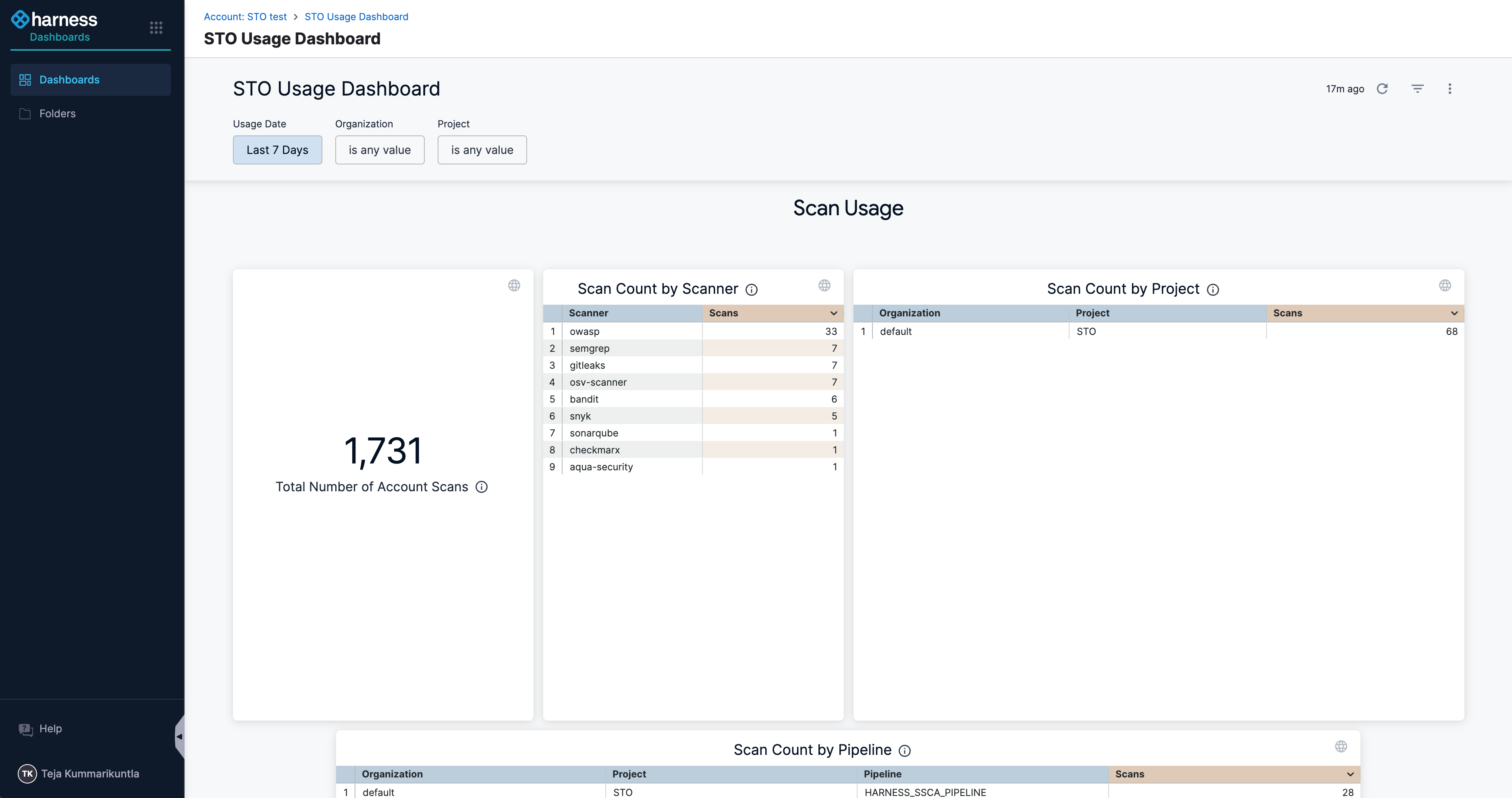Collapse the sidebar using the arrow handle
Screen dimensions: 1512x798
[179, 736]
